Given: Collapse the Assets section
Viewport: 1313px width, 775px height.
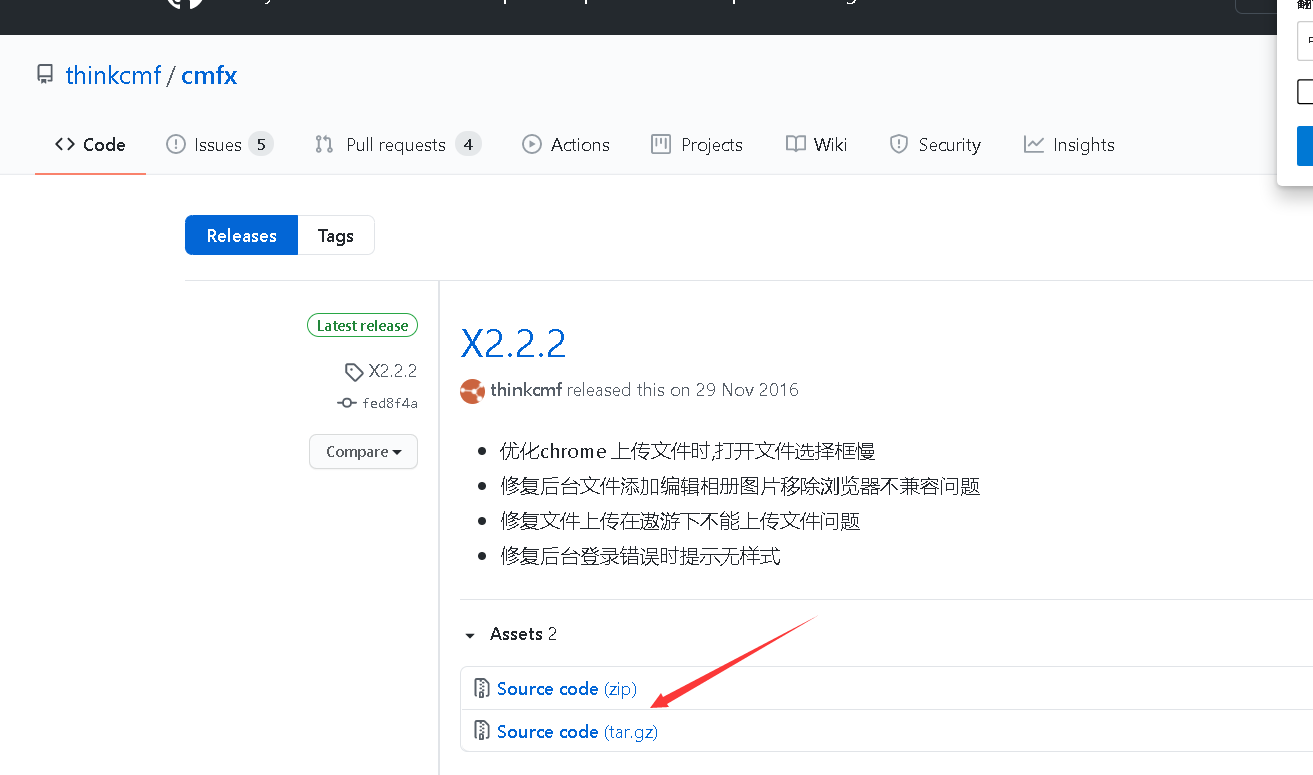Looking at the screenshot, I should tap(508, 634).
